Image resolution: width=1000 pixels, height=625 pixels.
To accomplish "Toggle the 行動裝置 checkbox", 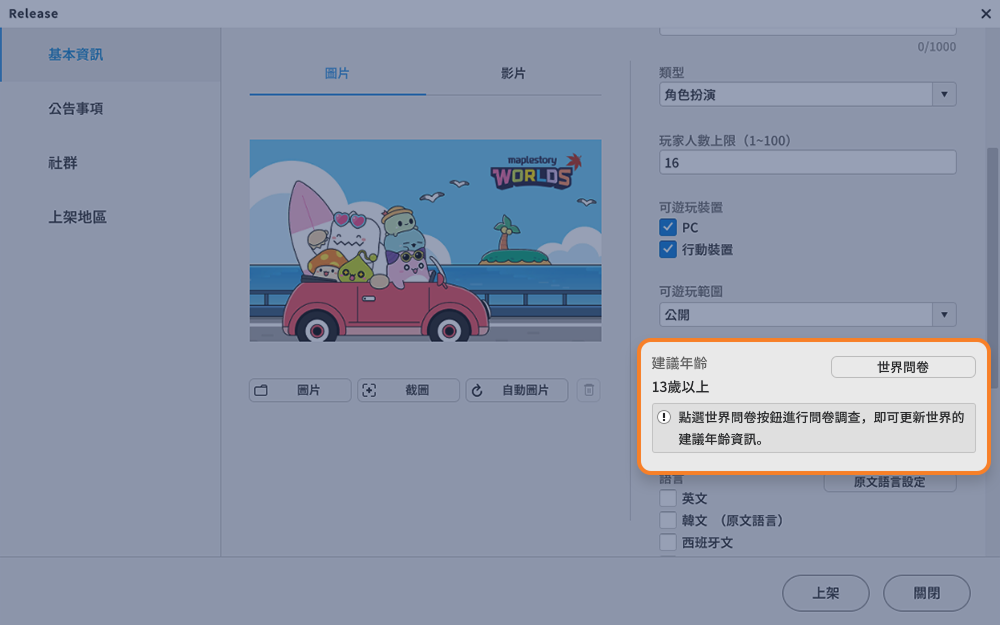I will click(x=668, y=249).
